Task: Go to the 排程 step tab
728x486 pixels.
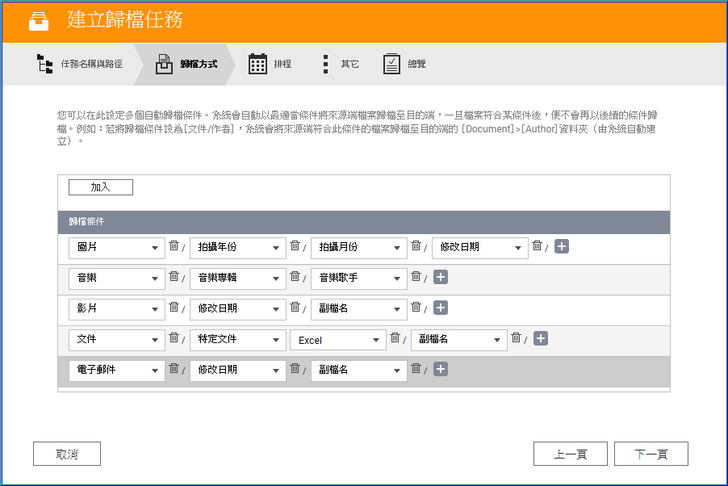Action: (x=271, y=64)
